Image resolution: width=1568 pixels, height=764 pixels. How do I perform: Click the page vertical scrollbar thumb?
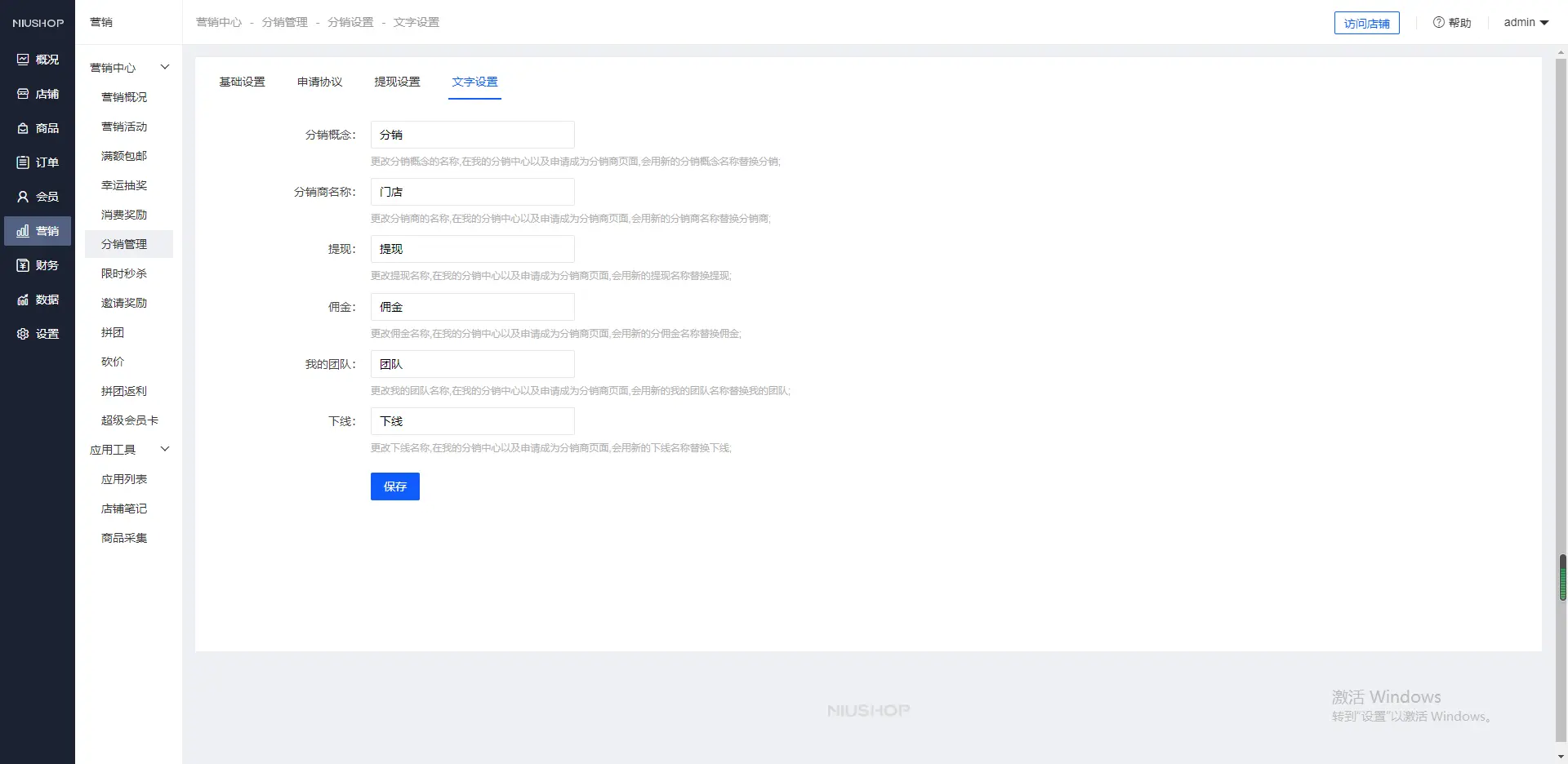1562,578
